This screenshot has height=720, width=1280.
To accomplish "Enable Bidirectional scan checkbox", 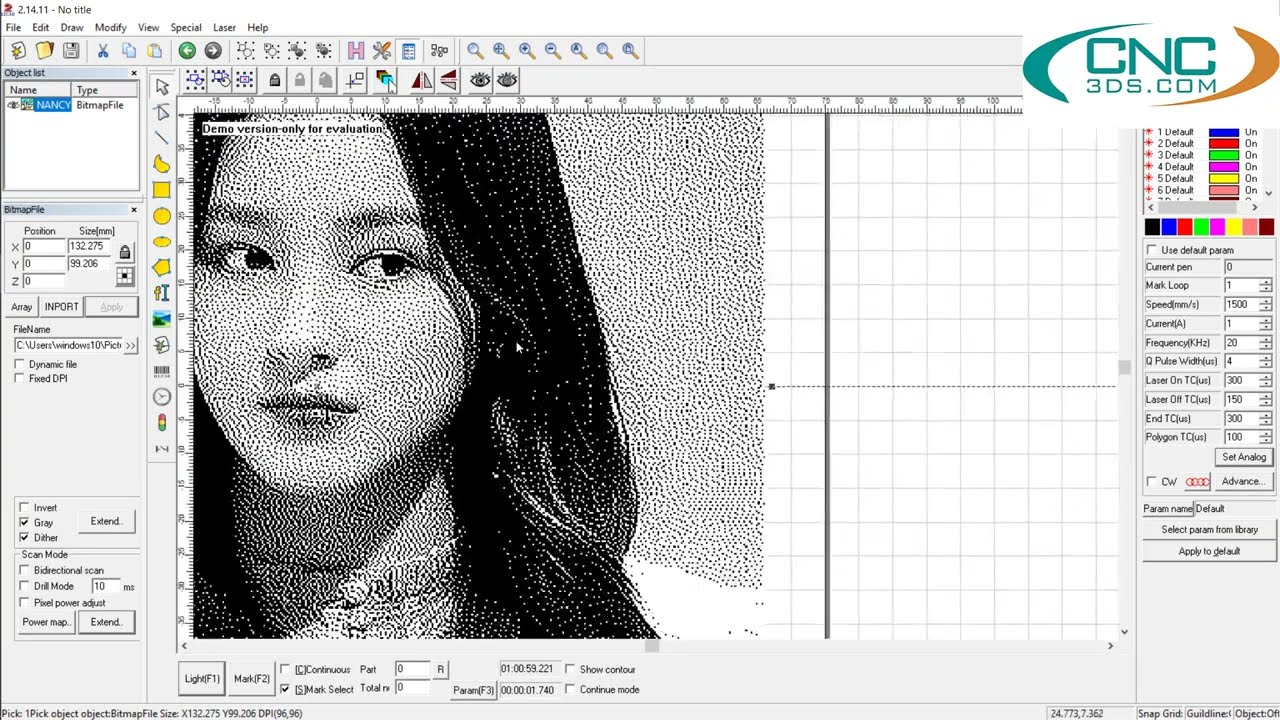I will click(25, 571).
